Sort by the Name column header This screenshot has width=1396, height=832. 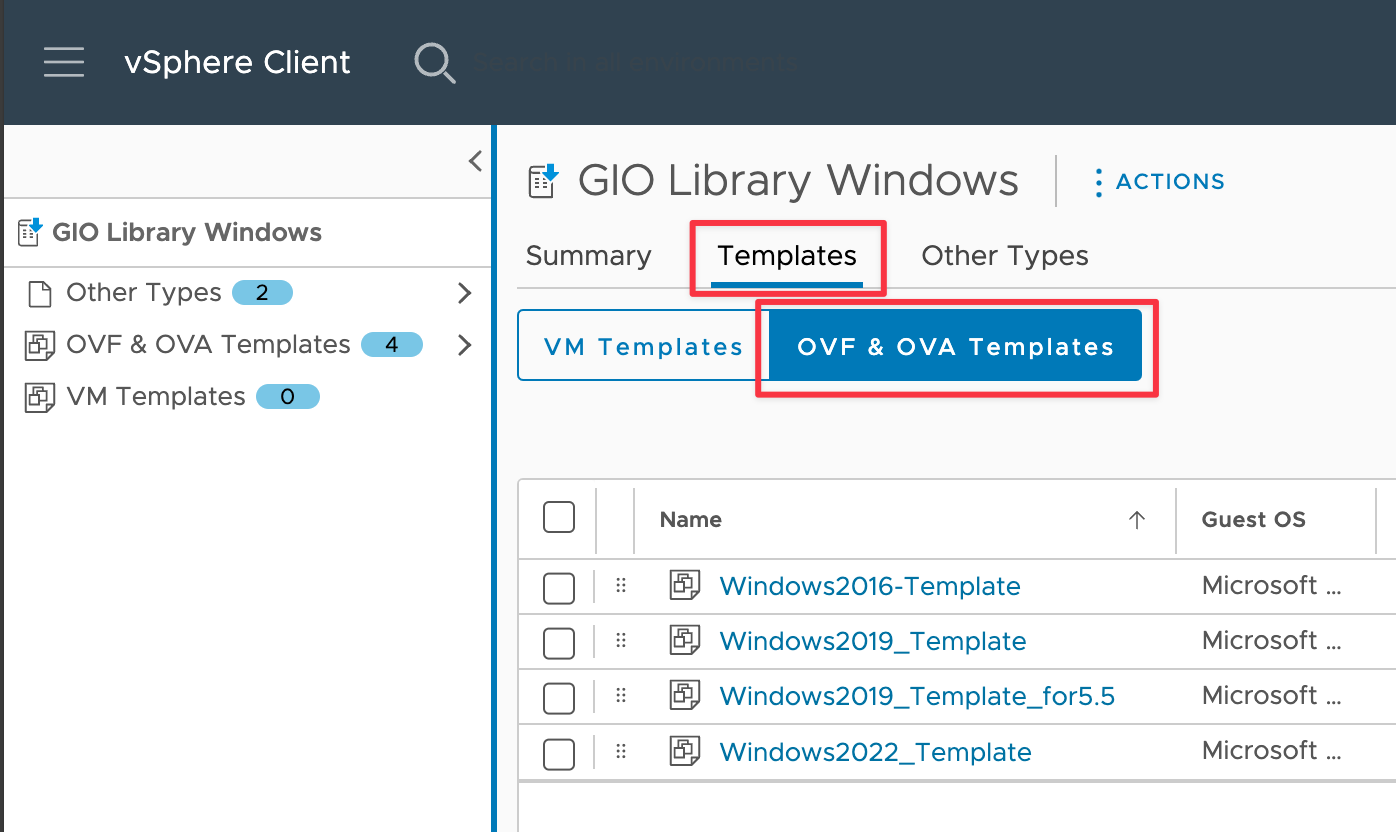(691, 519)
